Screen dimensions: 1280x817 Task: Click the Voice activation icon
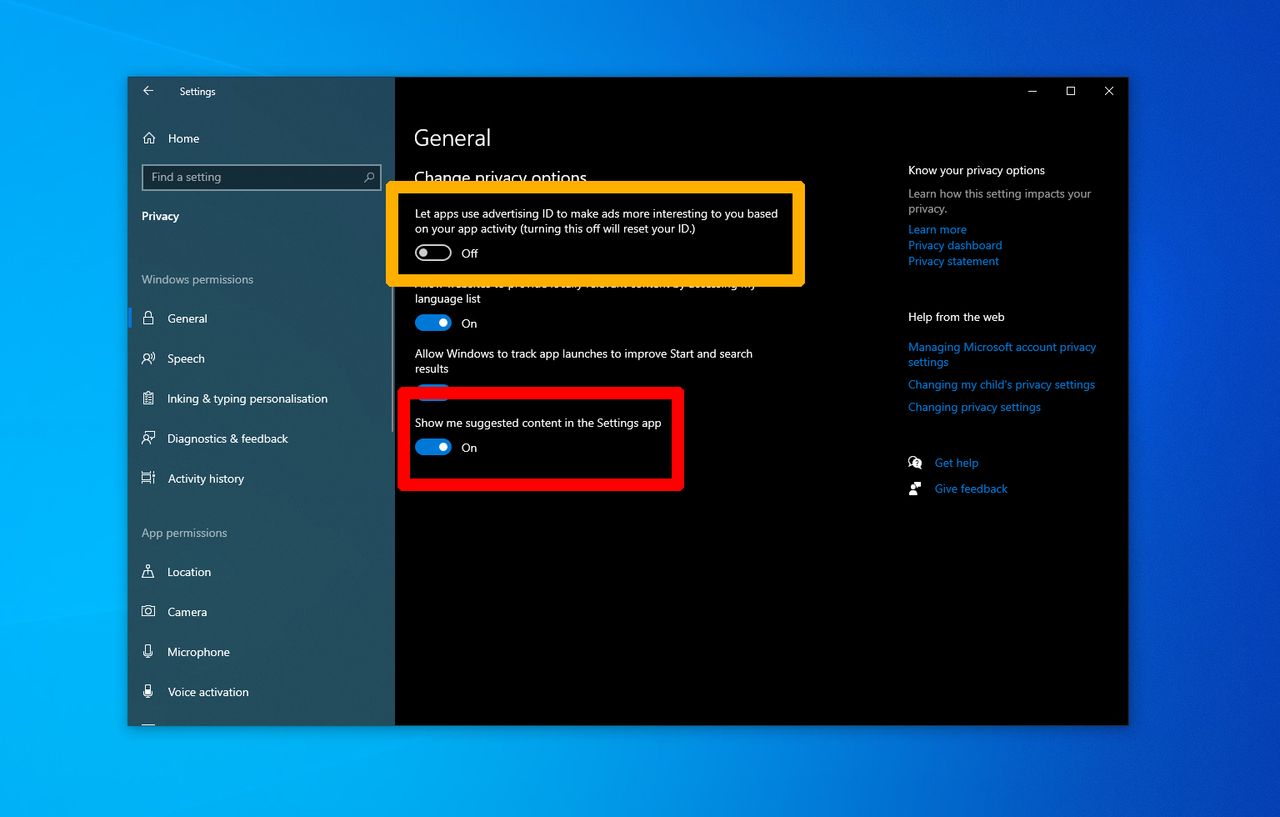[148, 691]
